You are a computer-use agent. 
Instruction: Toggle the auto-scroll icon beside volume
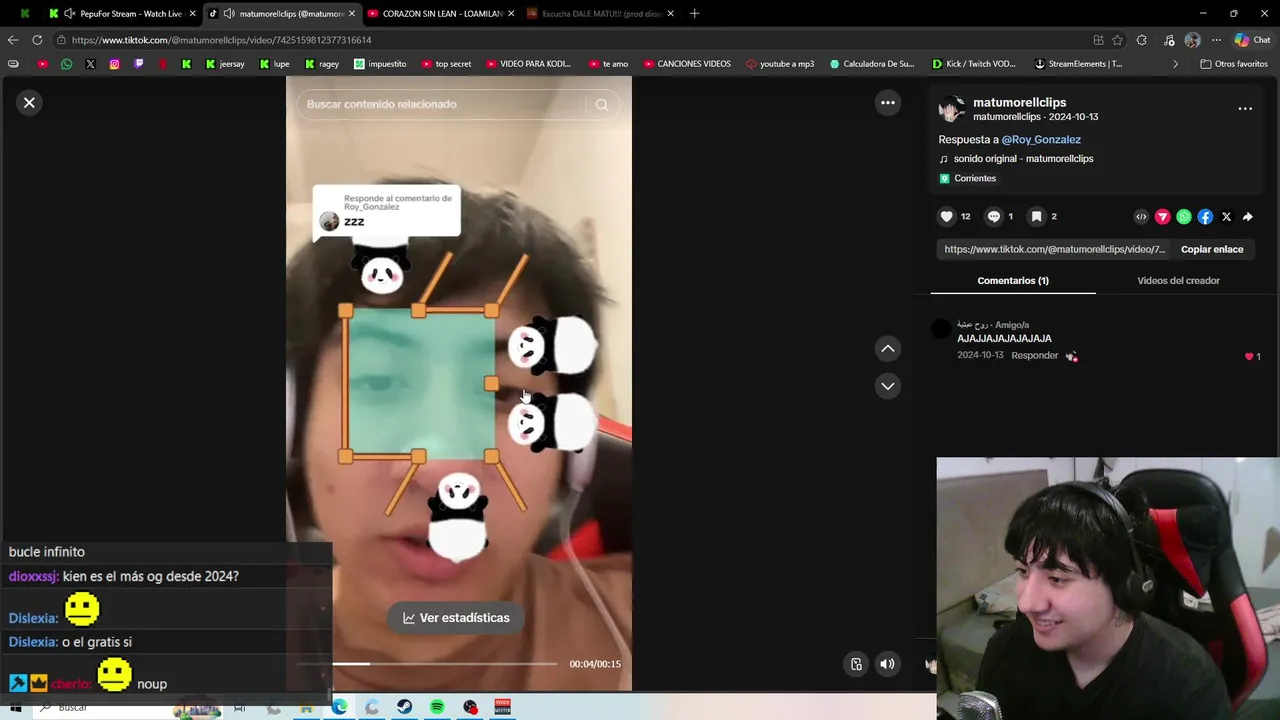[856, 664]
